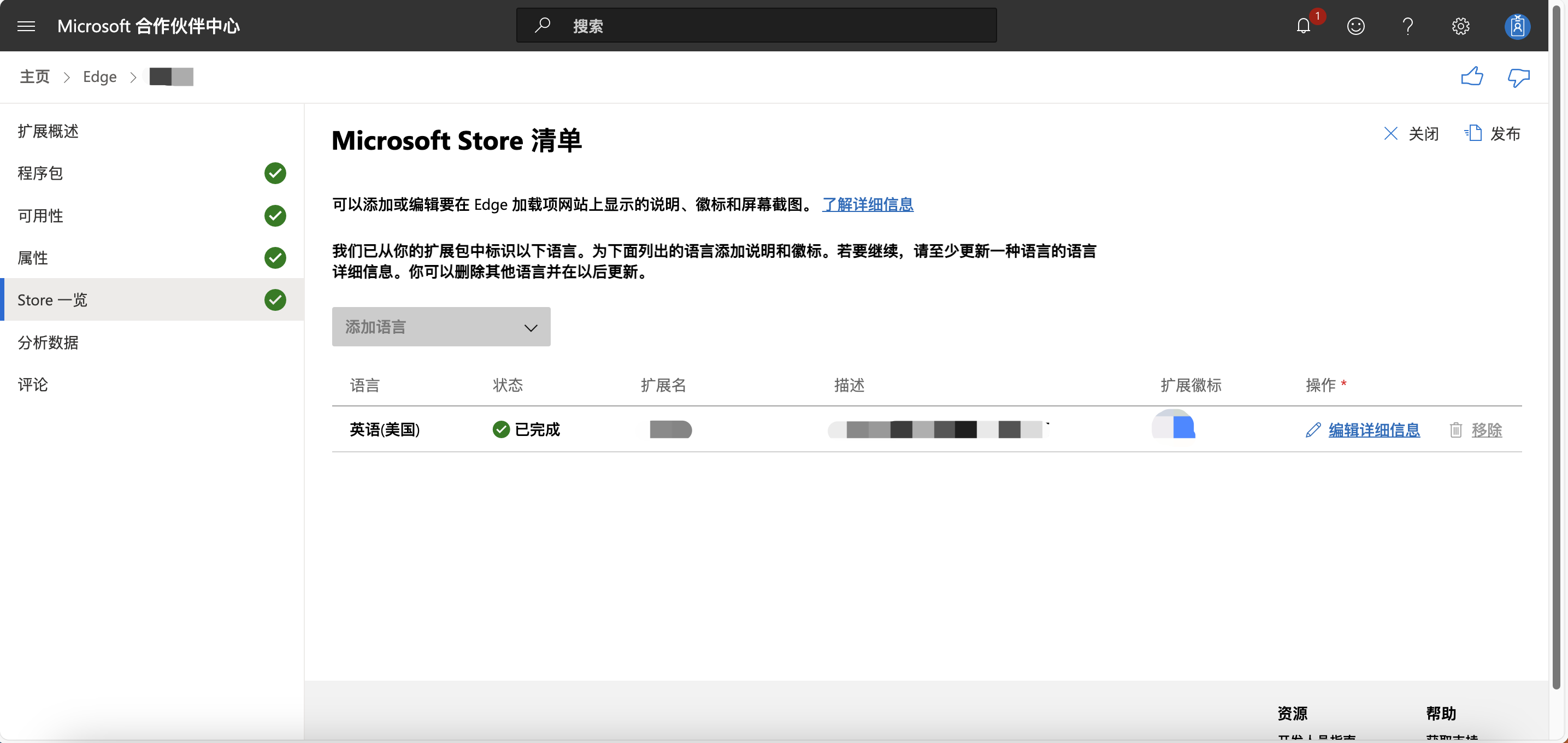Click the blurred extension name cell
Viewport: 1568px width, 743px height.
(x=670, y=429)
